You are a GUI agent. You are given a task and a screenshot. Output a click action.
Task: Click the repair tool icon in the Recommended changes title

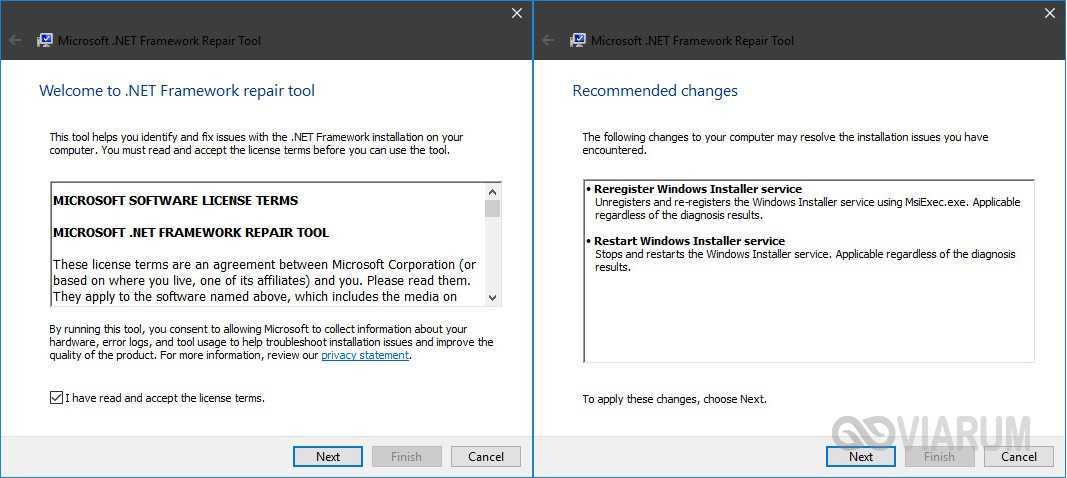click(x=578, y=40)
